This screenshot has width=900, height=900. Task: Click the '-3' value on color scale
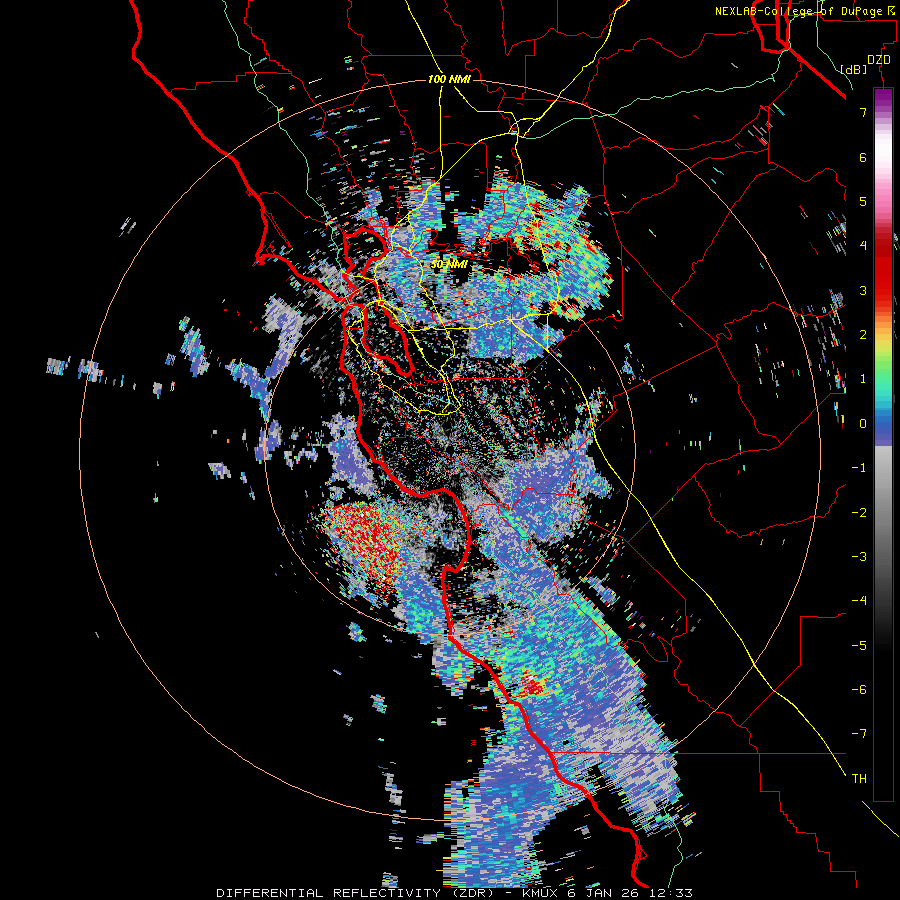pos(859,557)
